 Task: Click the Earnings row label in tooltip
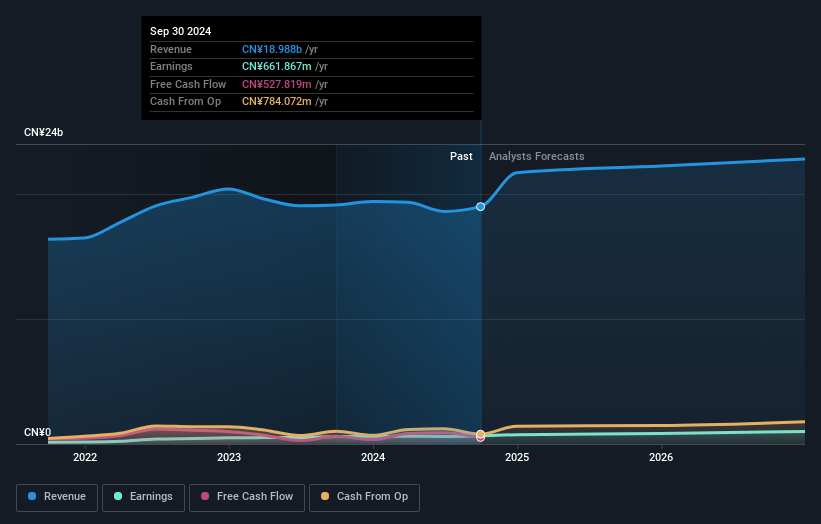[x=171, y=66]
